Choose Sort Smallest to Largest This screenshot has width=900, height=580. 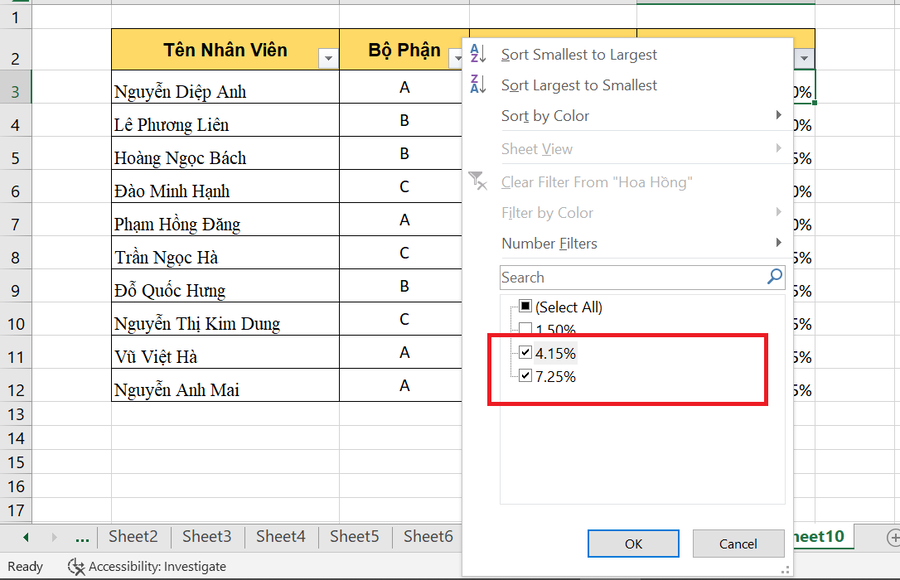579,55
